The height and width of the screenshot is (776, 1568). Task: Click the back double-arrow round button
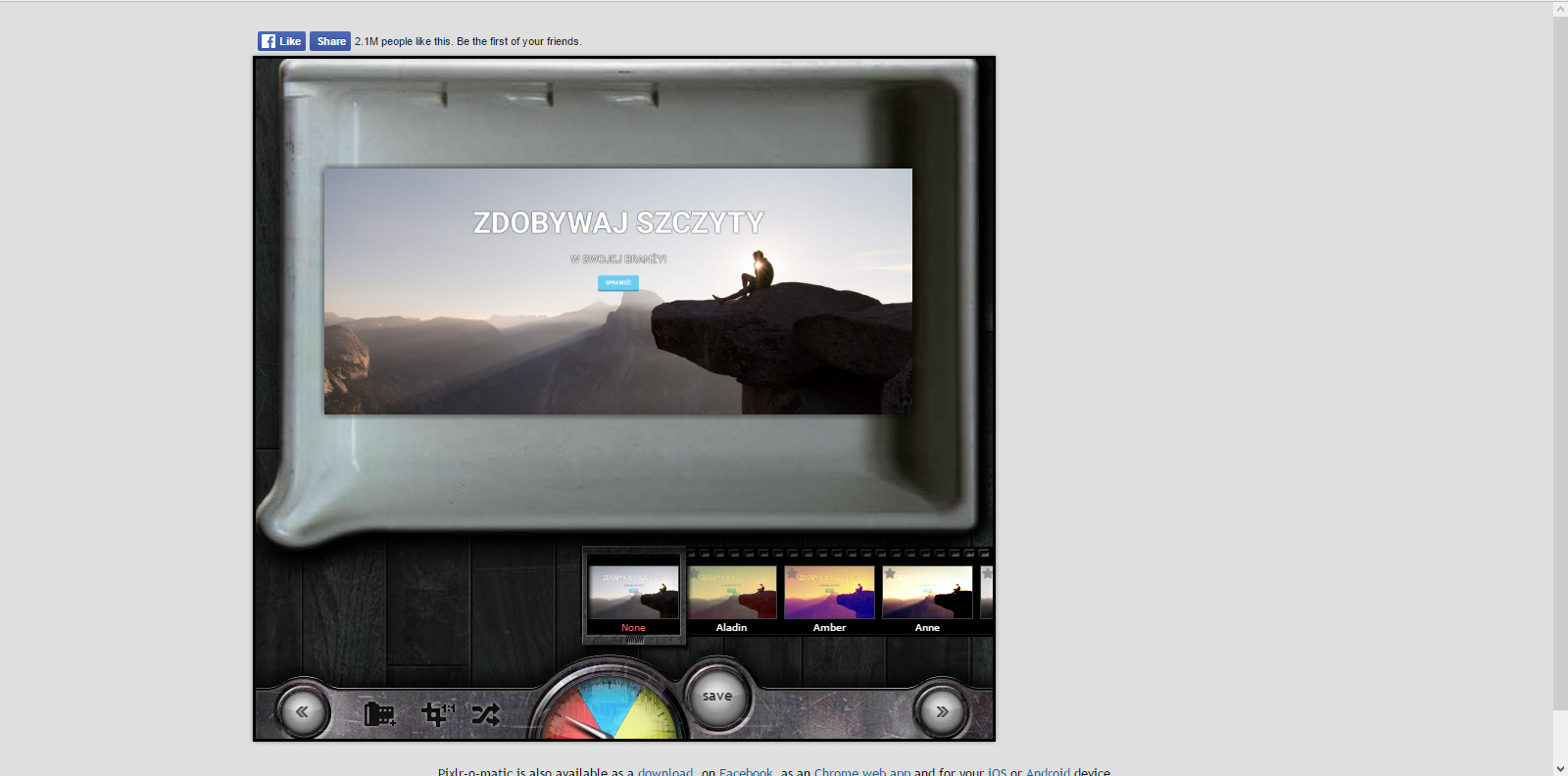click(x=302, y=712)
